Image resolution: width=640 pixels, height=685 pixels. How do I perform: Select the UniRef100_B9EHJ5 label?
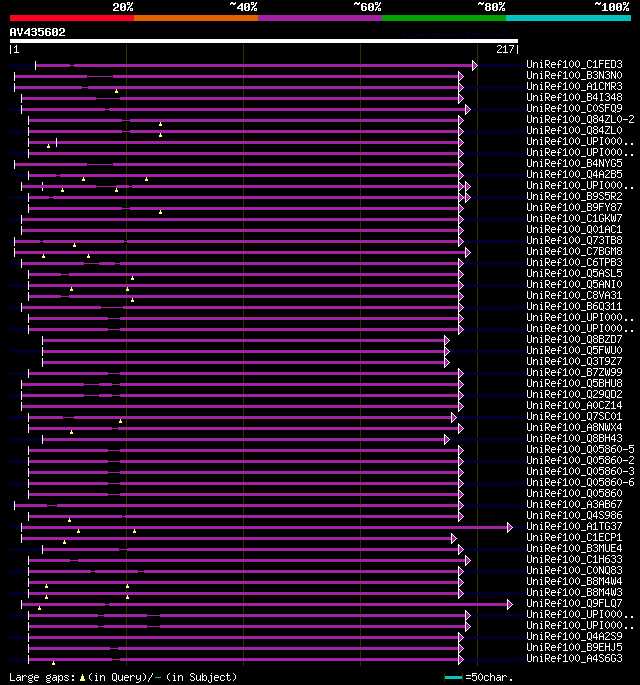(574, 647)
